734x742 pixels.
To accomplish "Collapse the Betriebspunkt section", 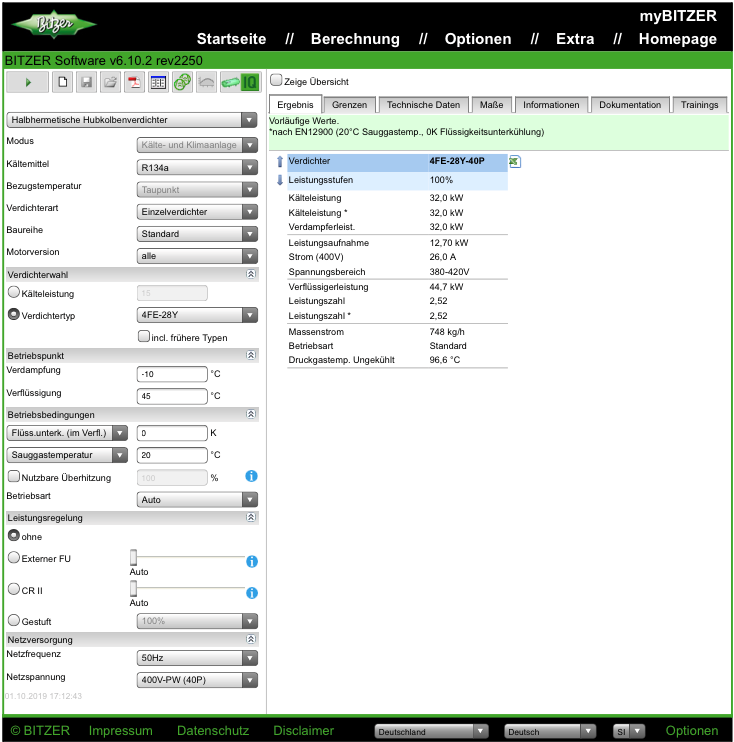I will pyautogui.click(x=251, y=355).
